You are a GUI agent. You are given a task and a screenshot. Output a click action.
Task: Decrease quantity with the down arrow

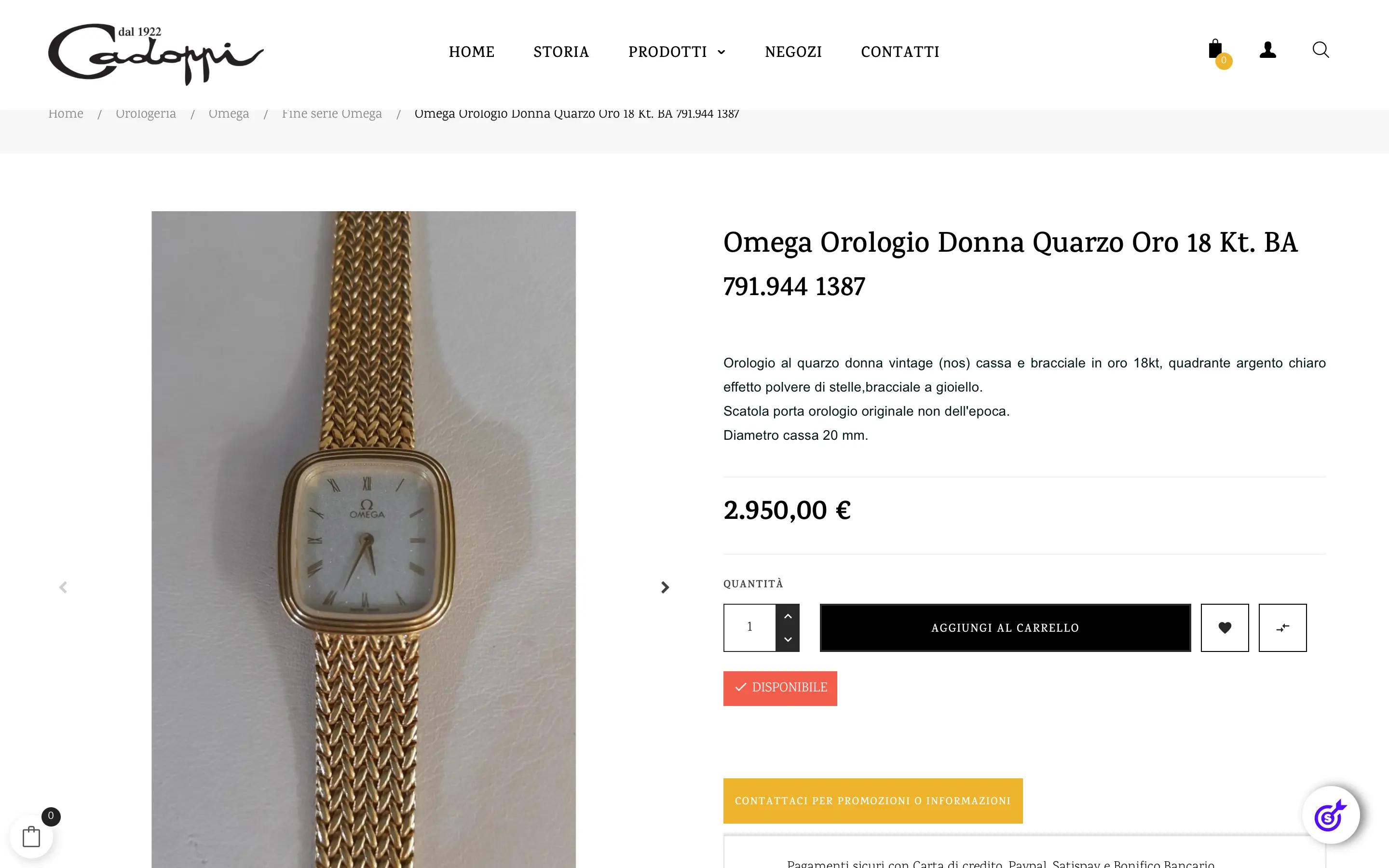point(788,639)
